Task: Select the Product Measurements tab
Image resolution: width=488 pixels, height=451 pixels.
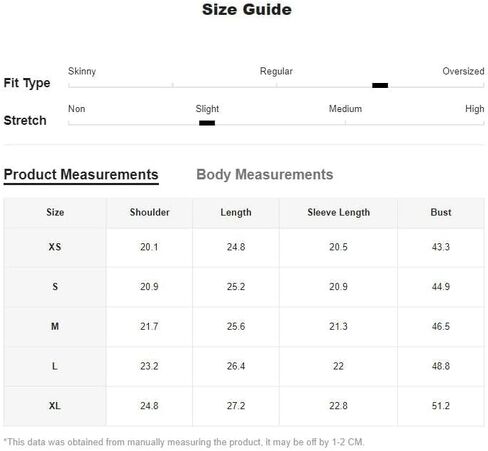Action: pyautogui.click(x=81, y=175)
